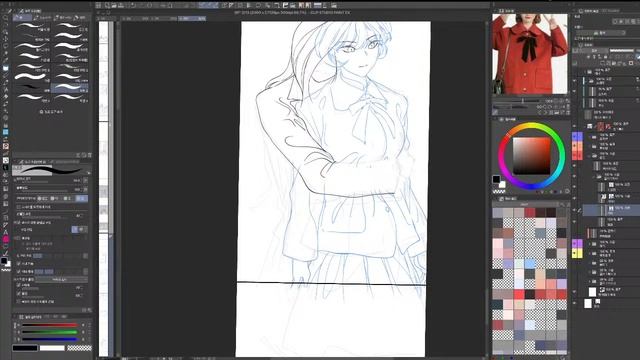Select the layer with two red thumbnails
Screen dimensions: 640x360
(612, 126)
